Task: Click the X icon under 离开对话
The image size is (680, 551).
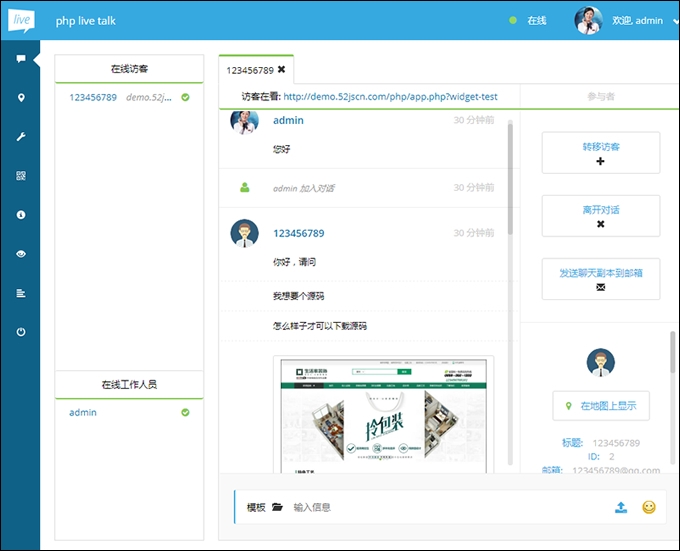Action: click(x=600, y=224)
